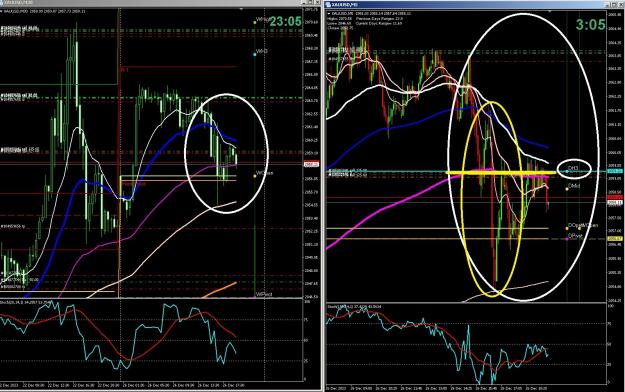Click the yellow price tag on right price axis
625x392 pixels.
(x=614, y=238)
